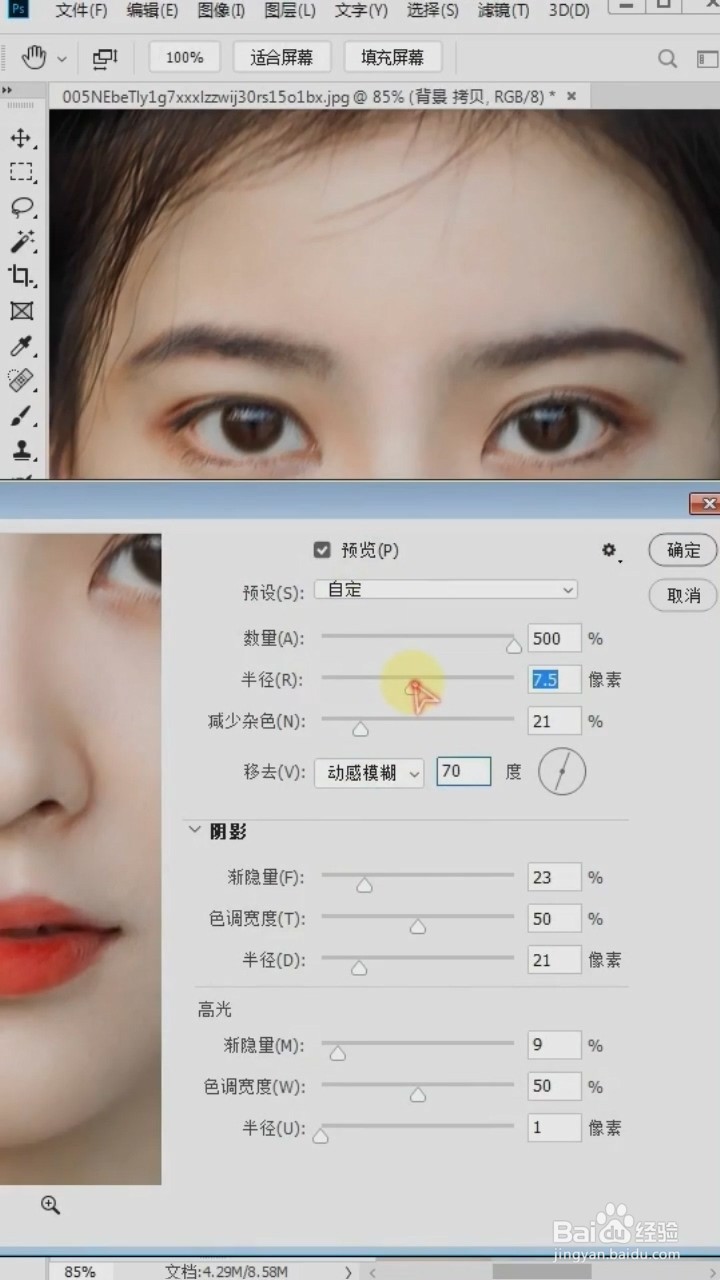Screen dimensions: 720x1280
Task: Click the horizontal scrollbar at bottom
Action: (x=540, y=1271)
